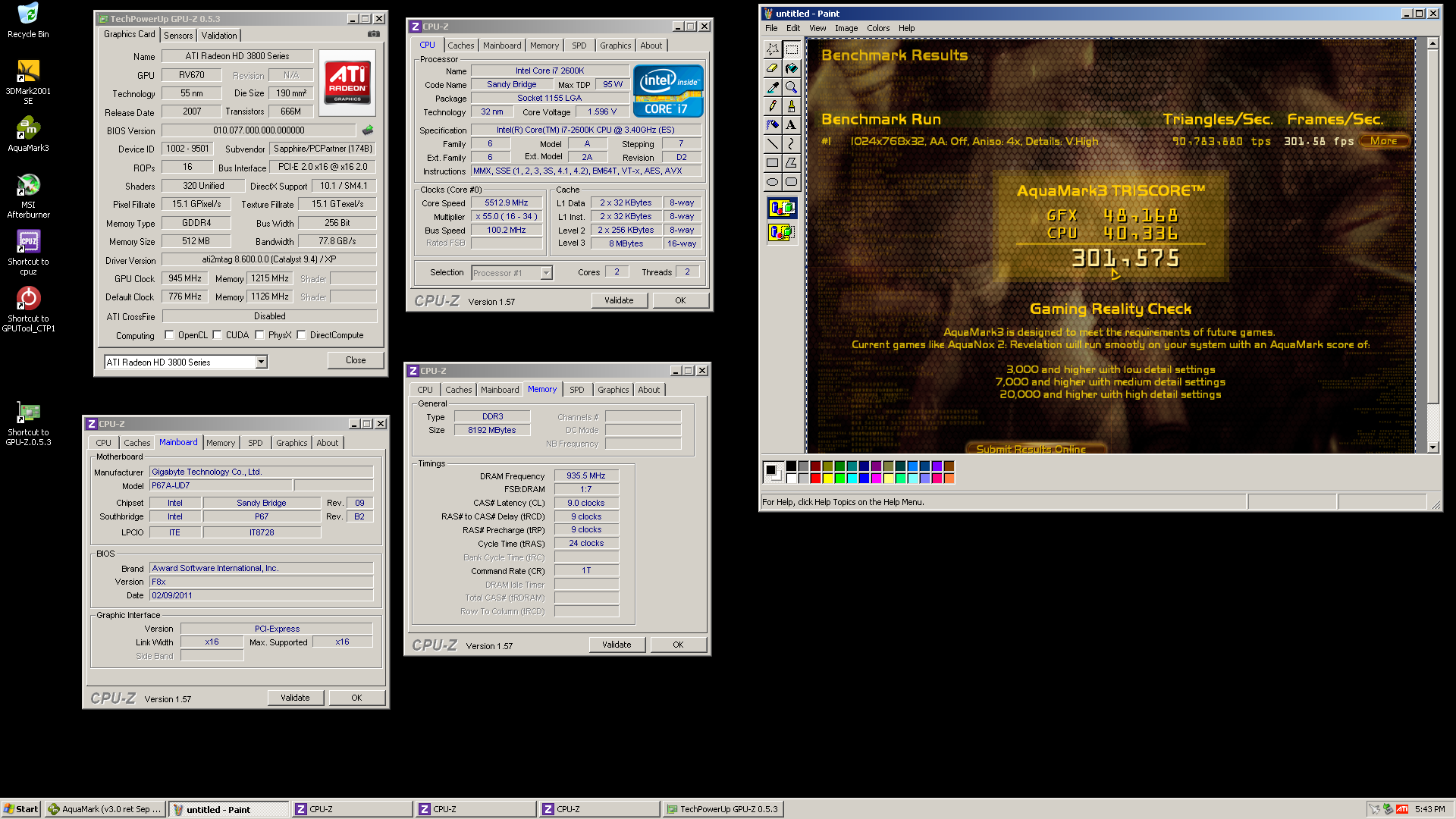Open the AquaMark3 desktop icon

[x=28, y=134]
